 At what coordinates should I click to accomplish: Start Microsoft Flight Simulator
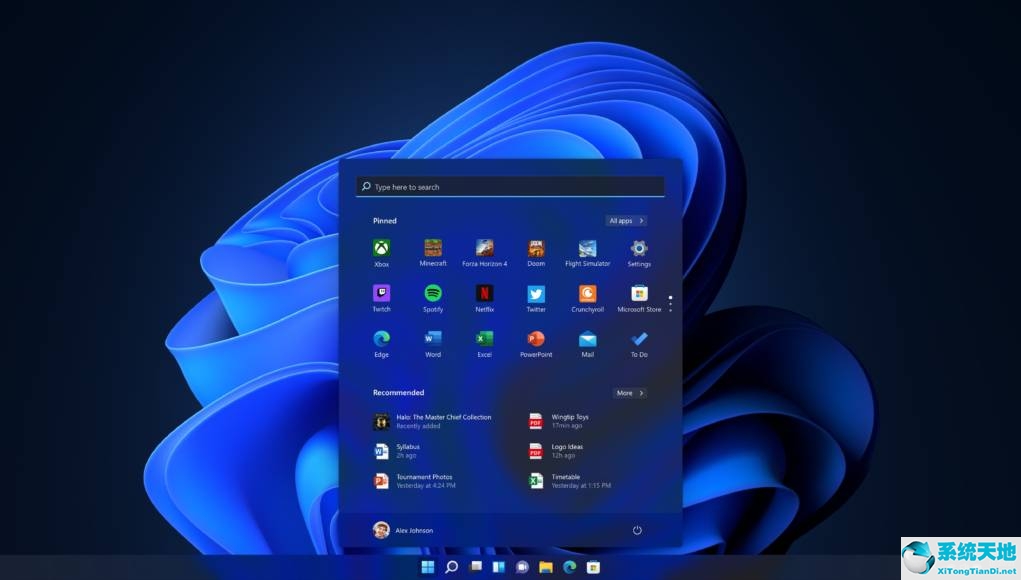[587, 250]
